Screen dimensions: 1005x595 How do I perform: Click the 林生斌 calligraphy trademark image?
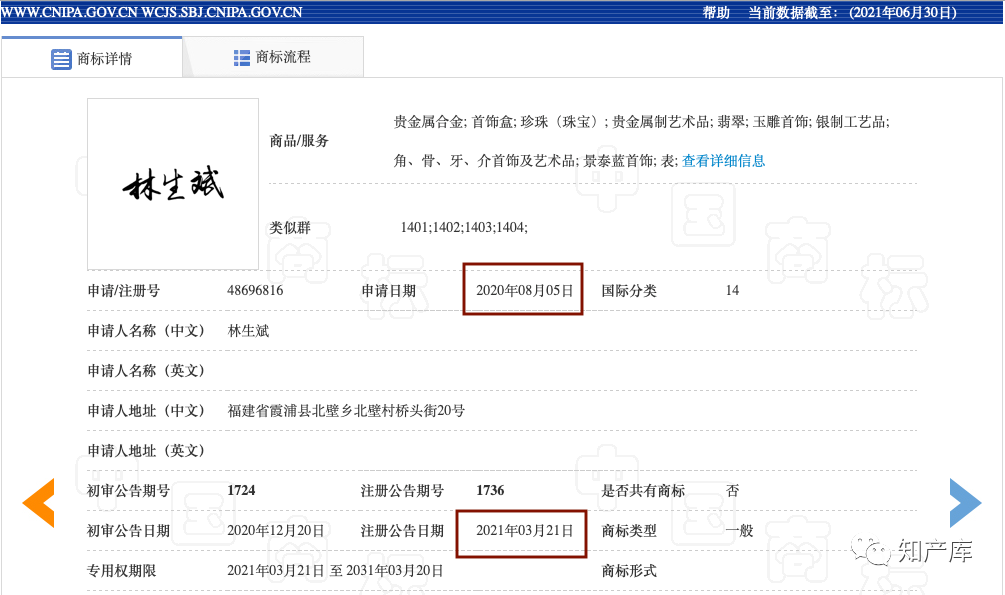(x=173, y=184)
